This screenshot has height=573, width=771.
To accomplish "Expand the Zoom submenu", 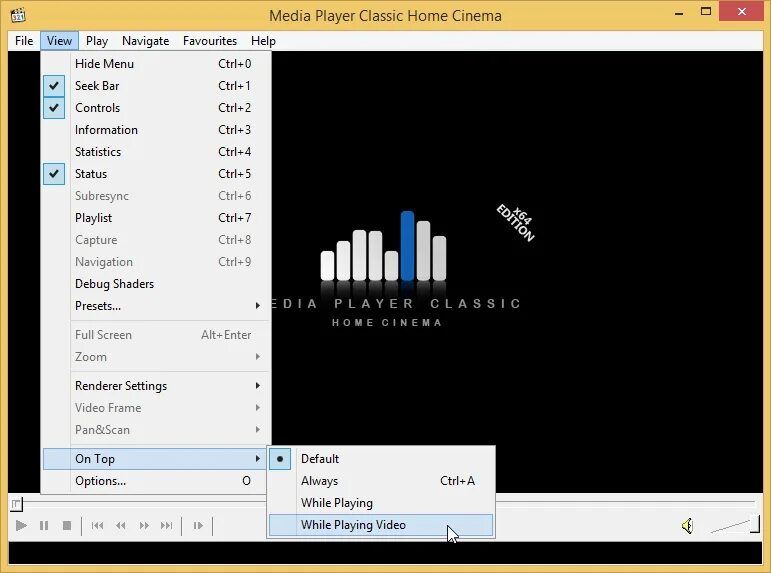I will point(157,357).
